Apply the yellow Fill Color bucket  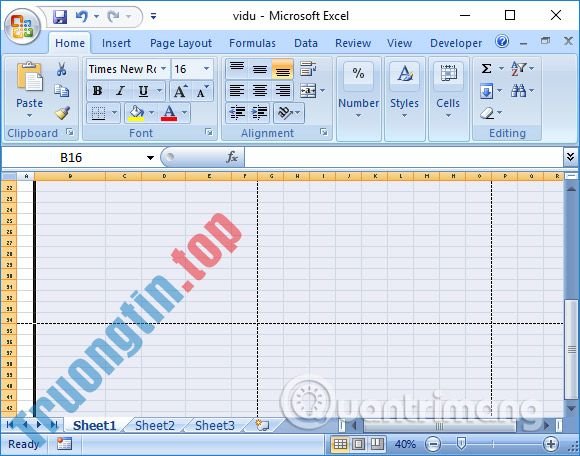(x=136, y=113)
